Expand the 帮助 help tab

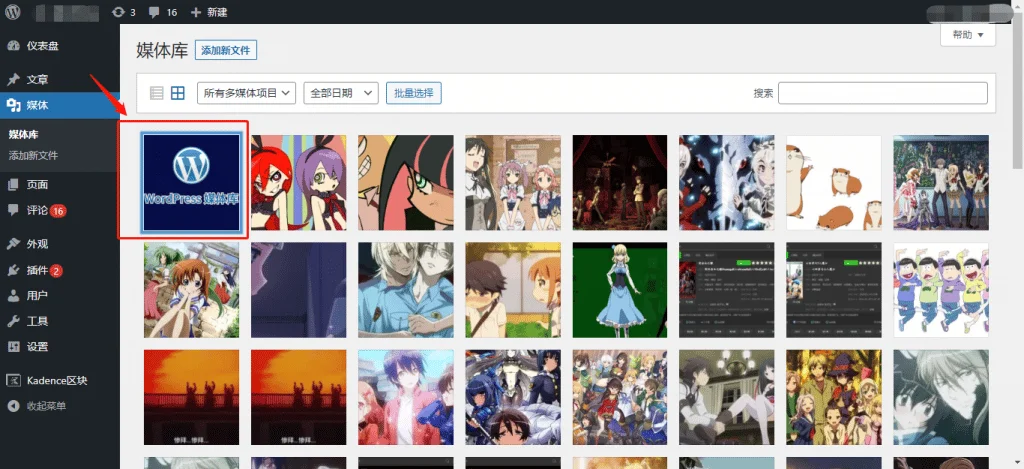pos(968,35)
